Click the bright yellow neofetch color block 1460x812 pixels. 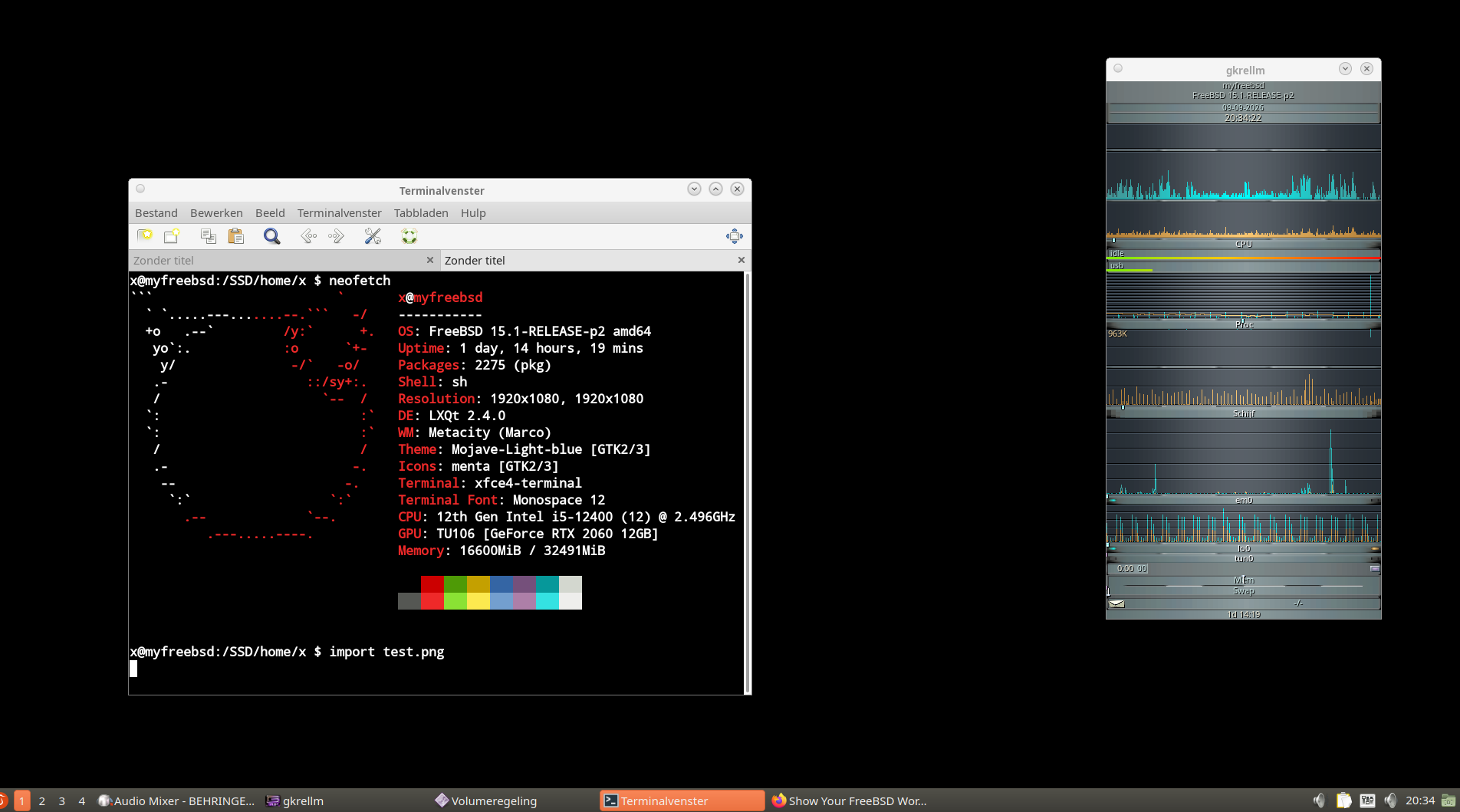[x=478, y=601]
